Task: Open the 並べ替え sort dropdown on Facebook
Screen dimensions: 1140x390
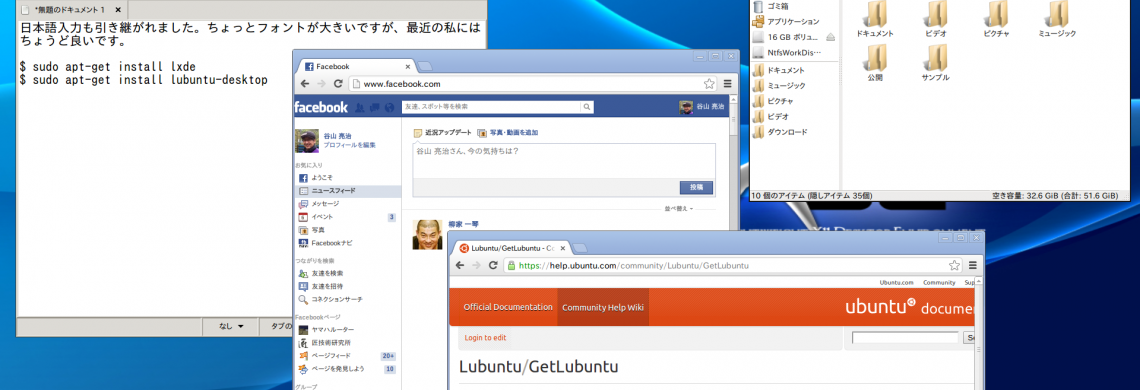Action: click(678, 209)
